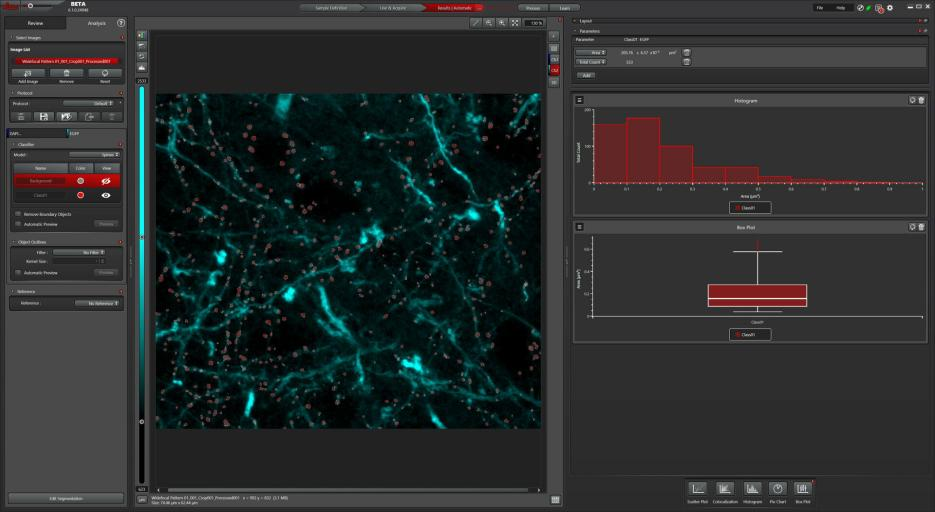Select the pencil draw tool in viewer

[476, 23]
